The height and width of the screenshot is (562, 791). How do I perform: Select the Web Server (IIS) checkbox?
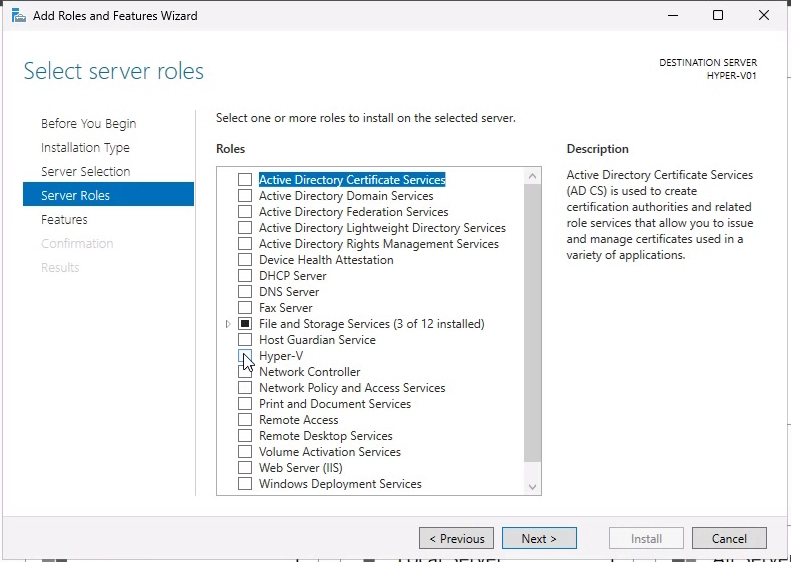point(245,468)
